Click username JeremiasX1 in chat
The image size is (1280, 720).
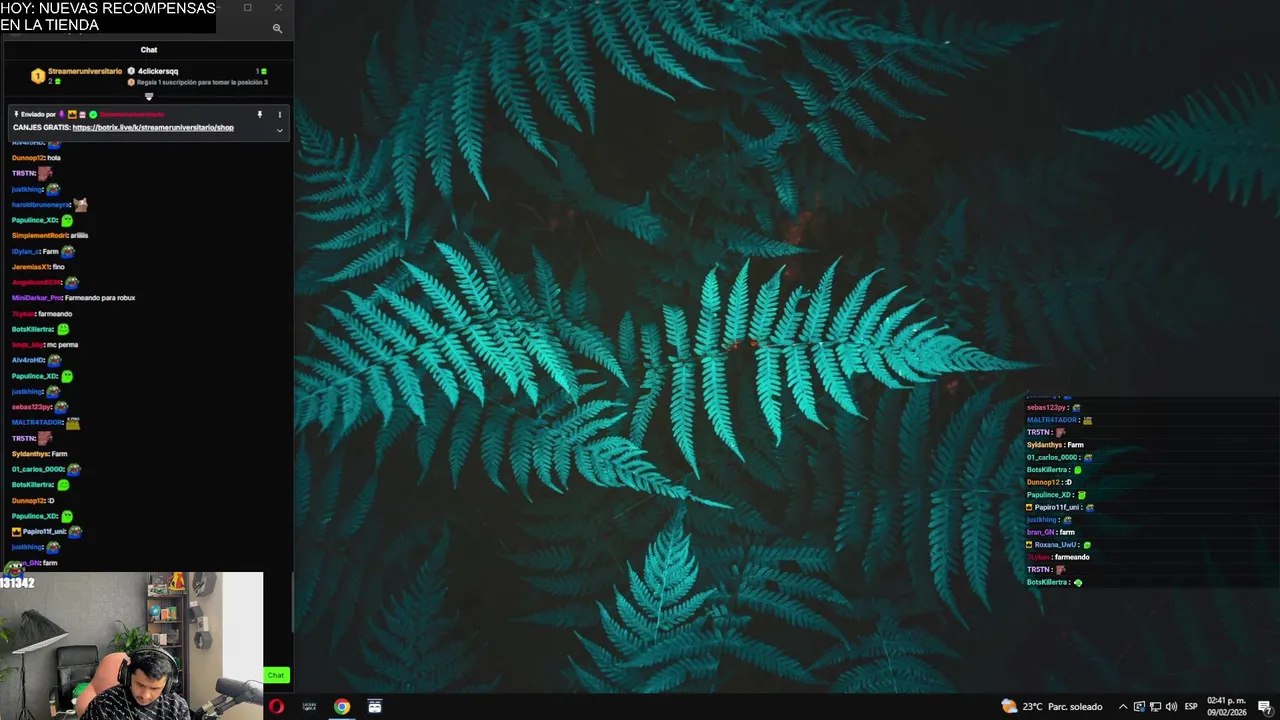coord(30,267)
